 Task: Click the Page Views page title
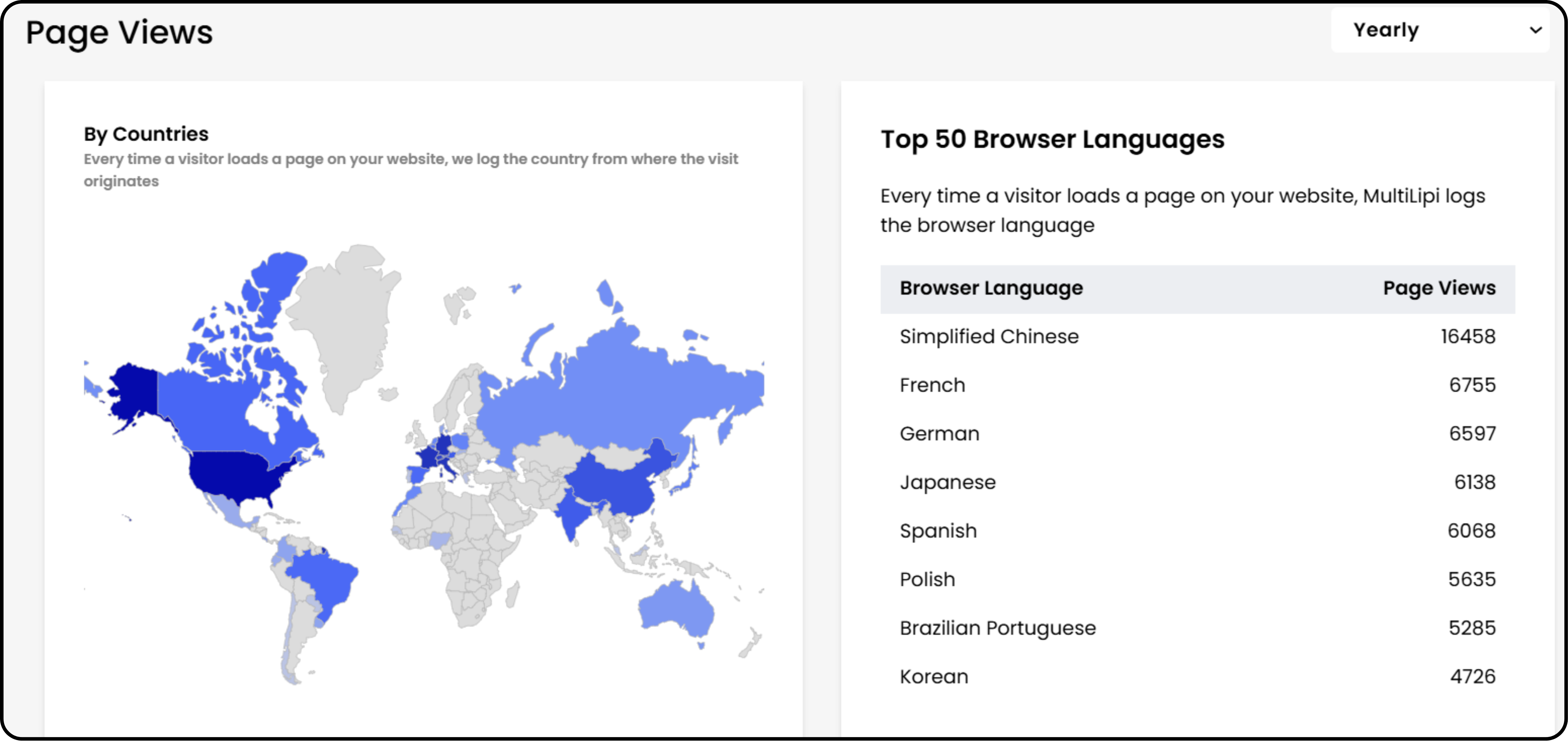click(x=119, y=33)
